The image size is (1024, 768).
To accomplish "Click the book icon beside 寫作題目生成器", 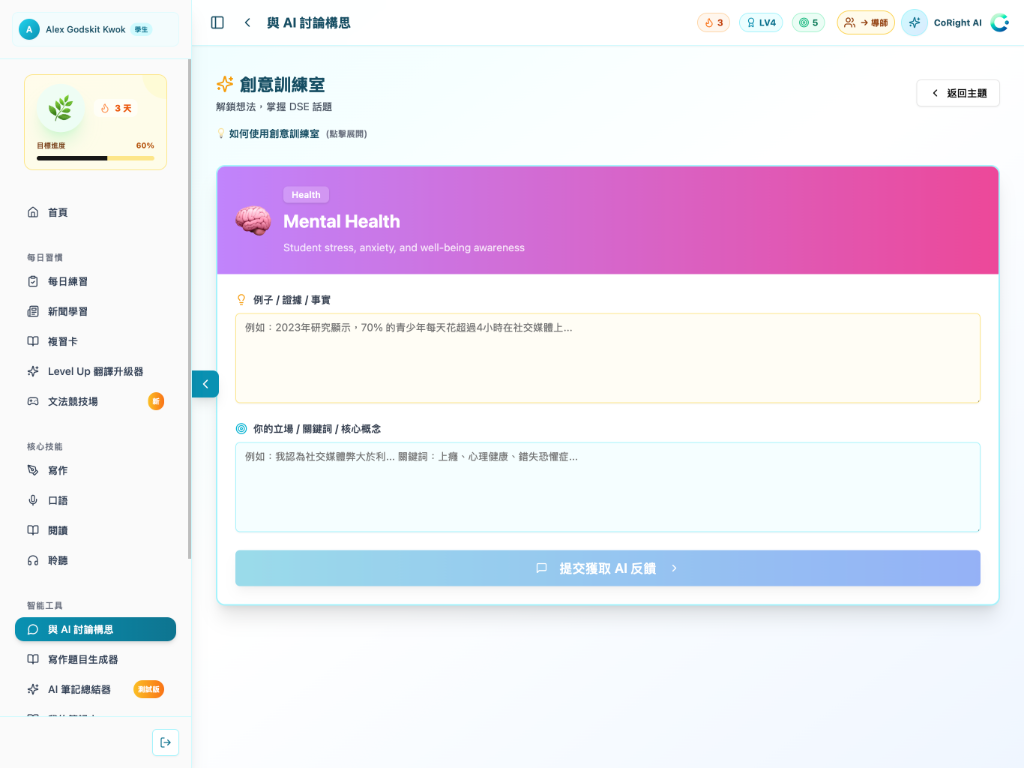I will click(33, 660).
